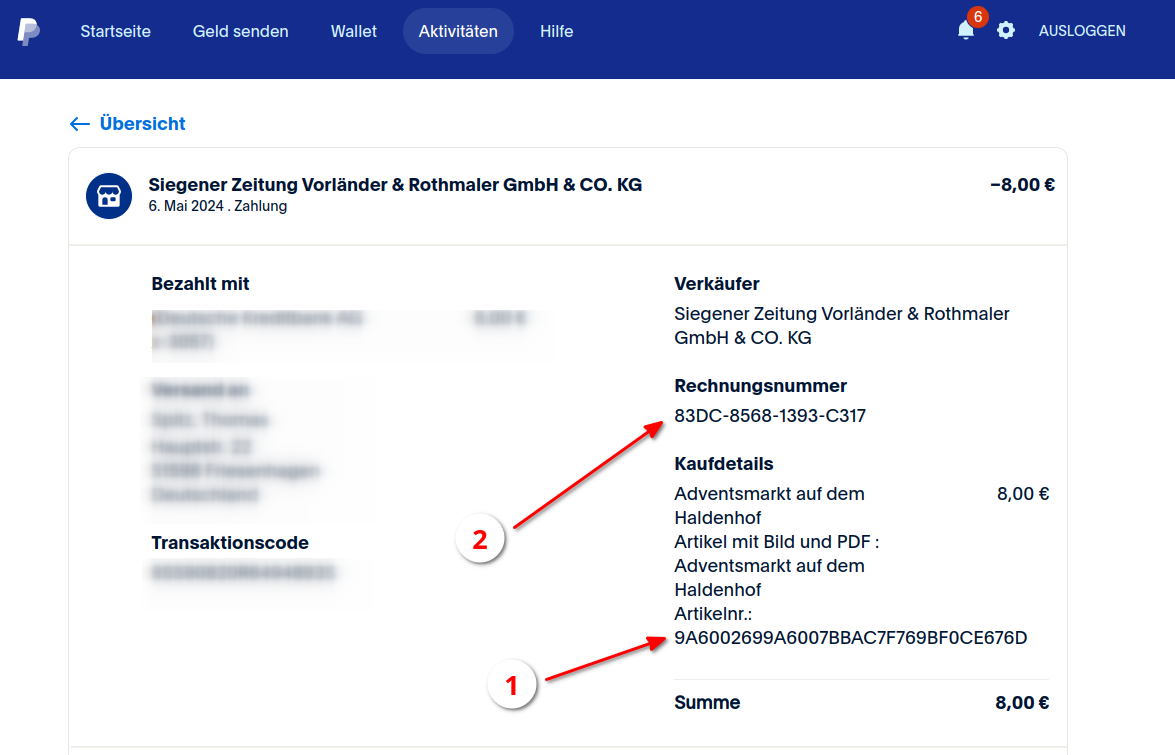
Task: Open settings via the gear icon
Action: [x=1006, y=31]
